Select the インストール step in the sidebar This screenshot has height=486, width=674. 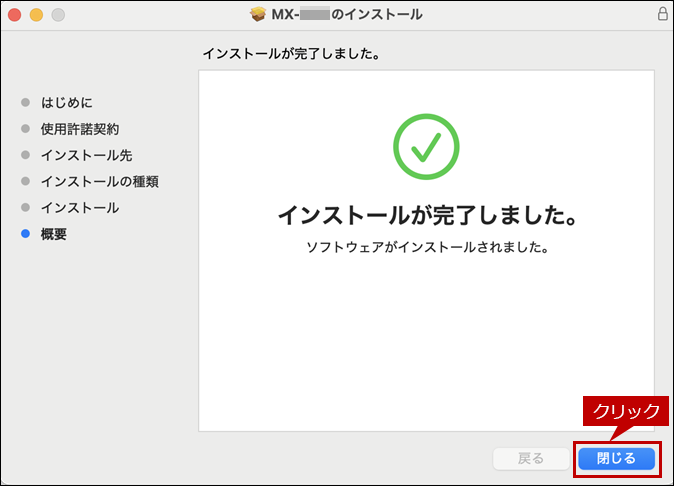click(x=80, y=208)
